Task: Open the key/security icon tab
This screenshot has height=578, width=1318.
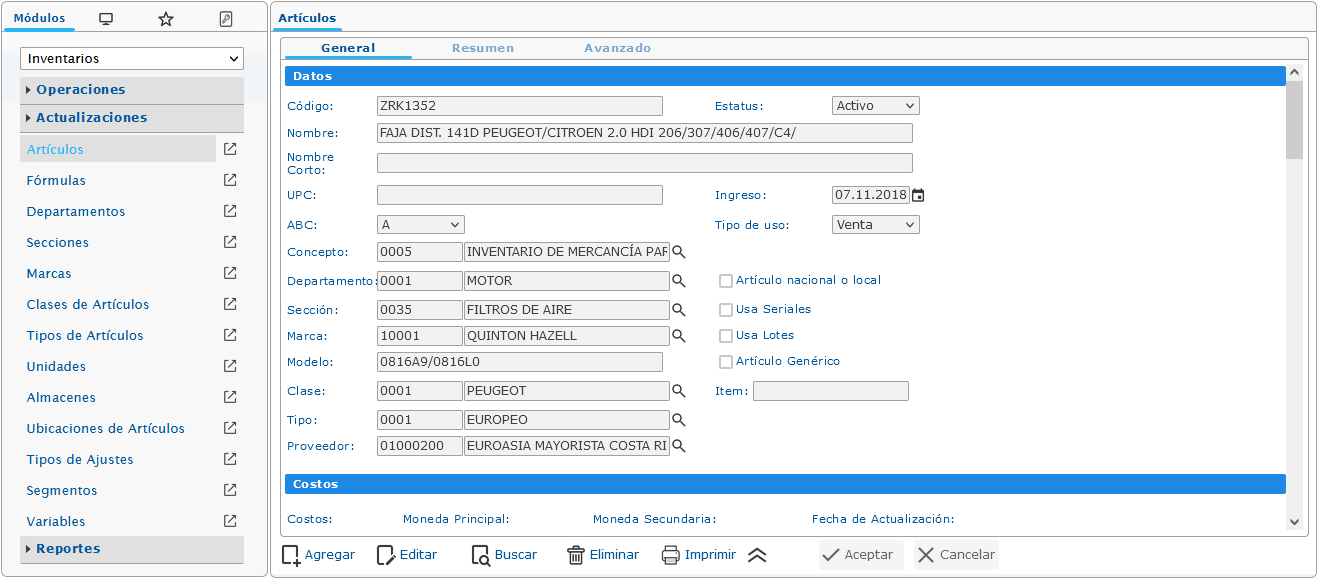Action: click(226, 19)
